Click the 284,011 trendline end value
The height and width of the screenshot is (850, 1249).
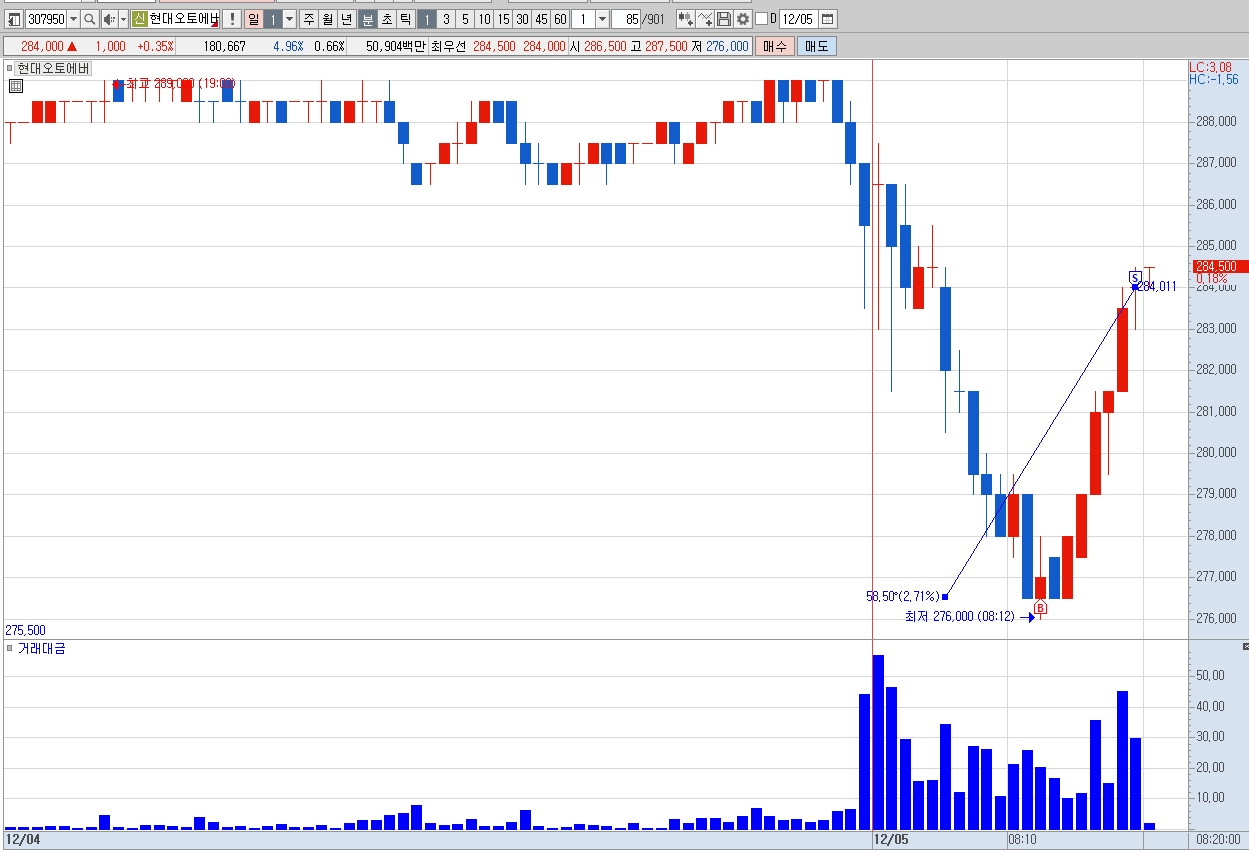click(1158, 286)
